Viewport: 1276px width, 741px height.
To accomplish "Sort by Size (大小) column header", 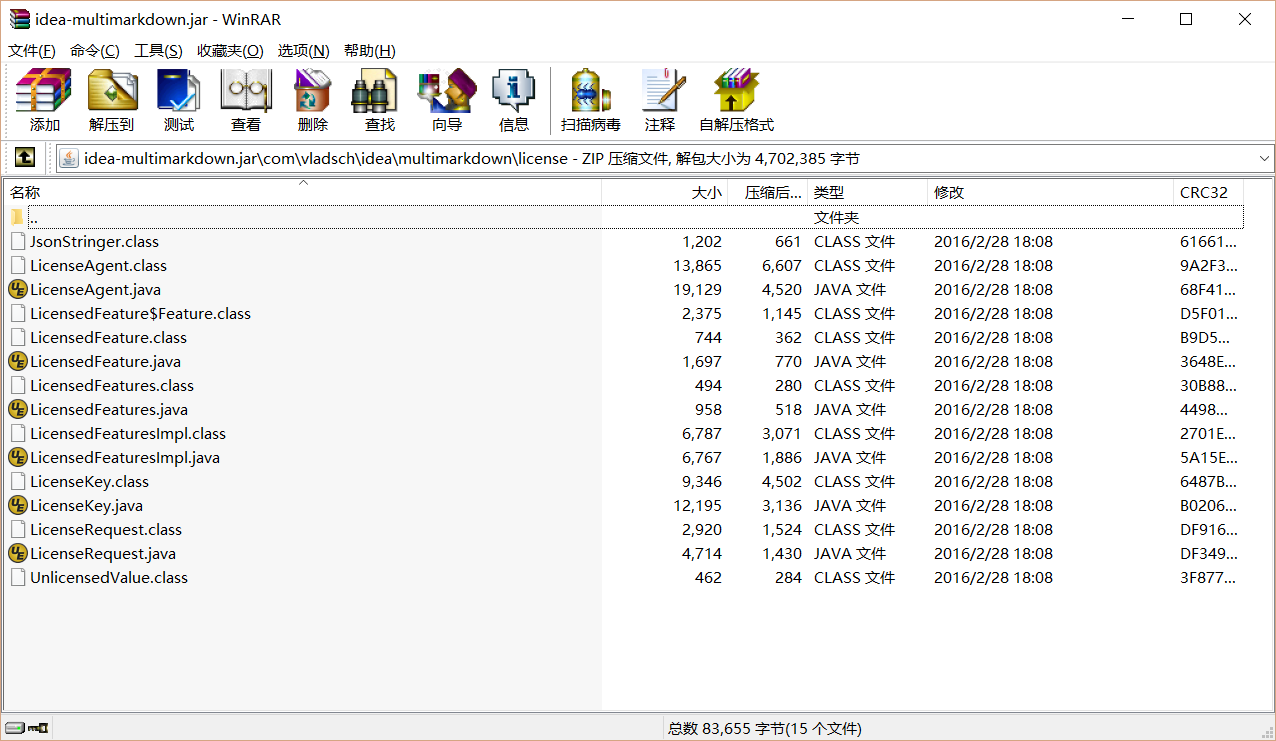I will tap(665, 193).
